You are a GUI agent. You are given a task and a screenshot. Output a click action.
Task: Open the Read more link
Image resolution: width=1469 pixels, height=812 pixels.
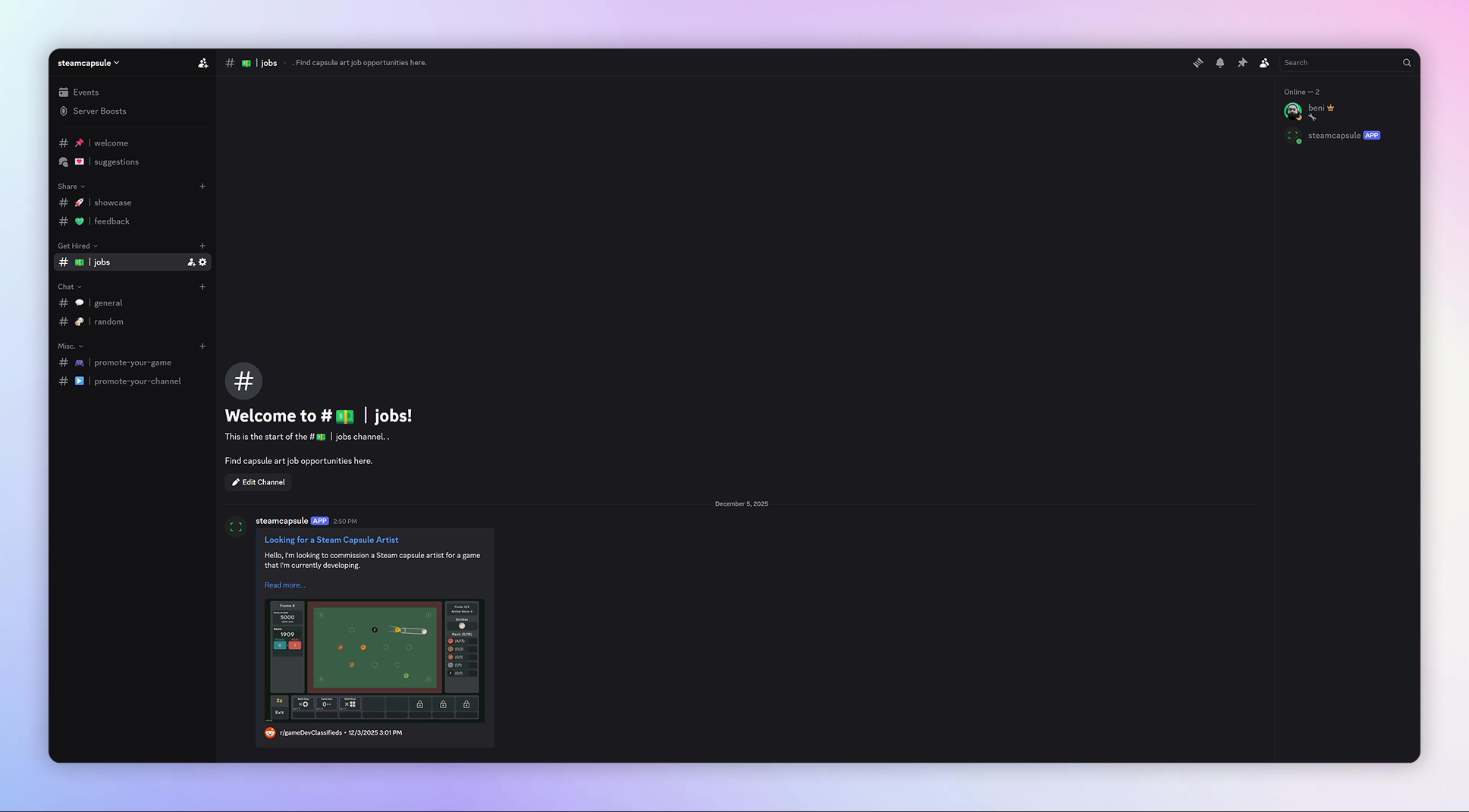284,585
